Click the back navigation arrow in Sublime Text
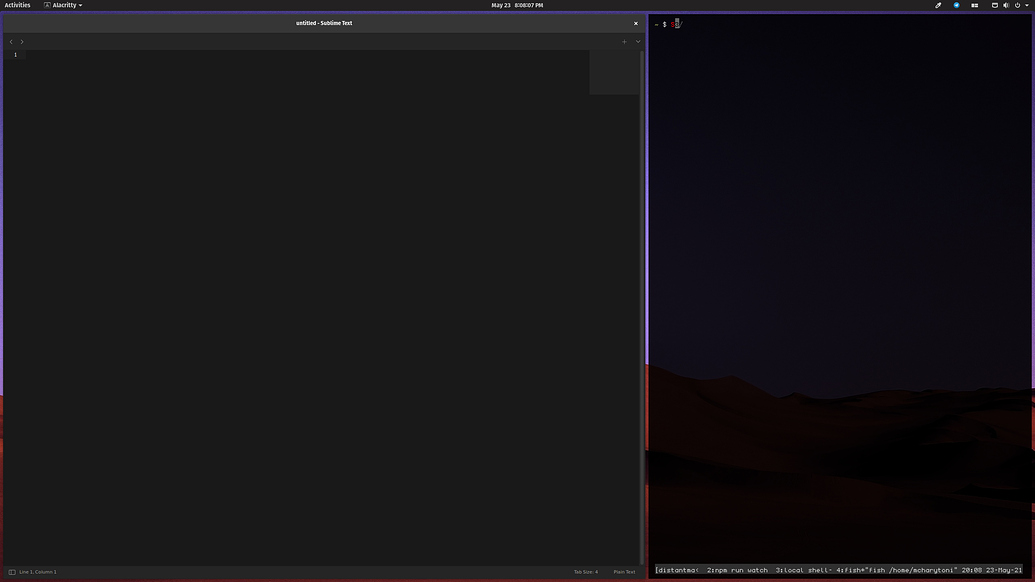This screenshot has width=1035, height=582. pyautogui.click(x=11, y=42)
